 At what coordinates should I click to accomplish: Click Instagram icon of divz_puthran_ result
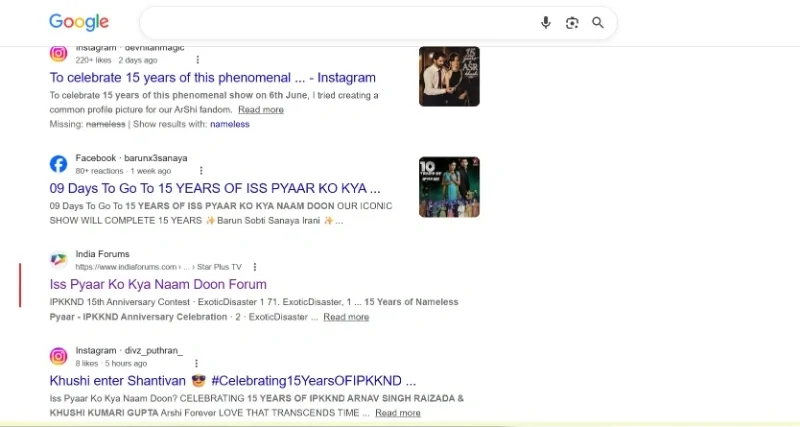pos(58,356)
